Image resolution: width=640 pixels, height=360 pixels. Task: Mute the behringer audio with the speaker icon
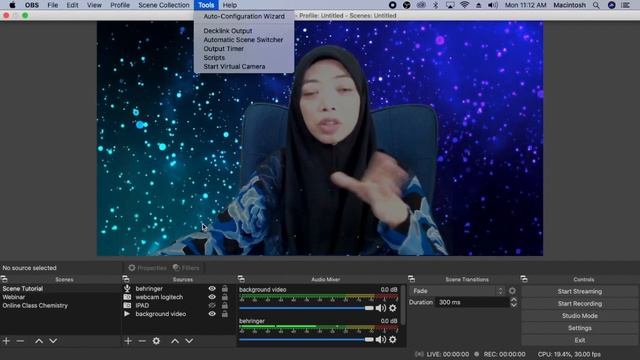point(380,340)
